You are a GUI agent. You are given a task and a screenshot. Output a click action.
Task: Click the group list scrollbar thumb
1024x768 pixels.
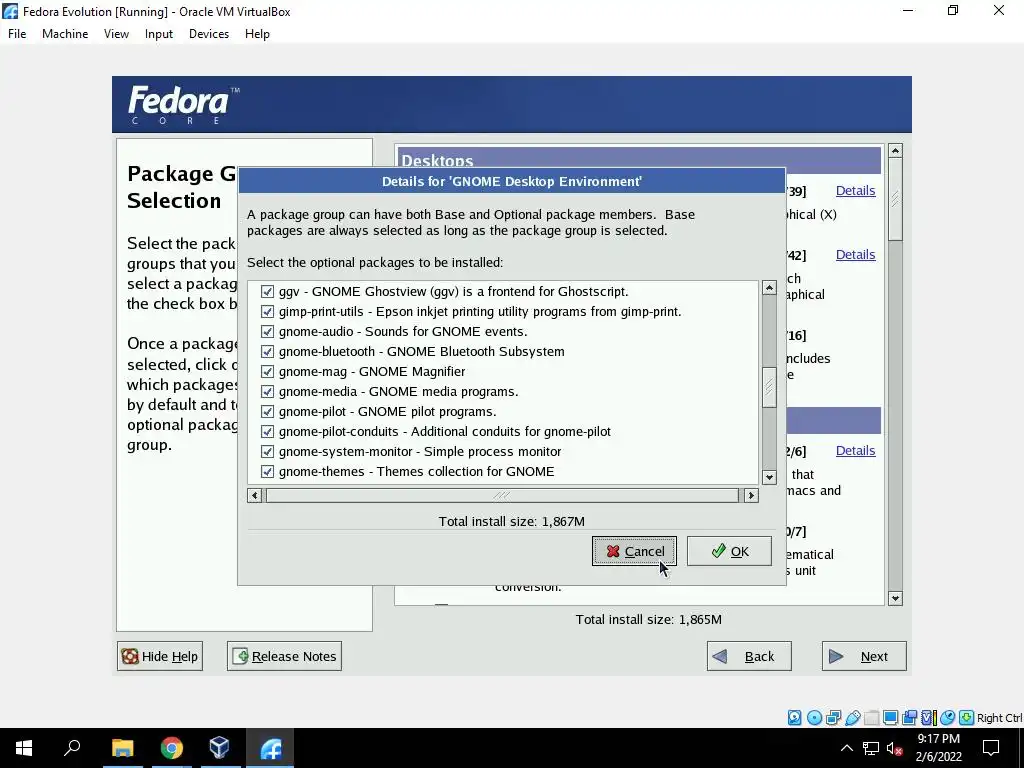895,199
